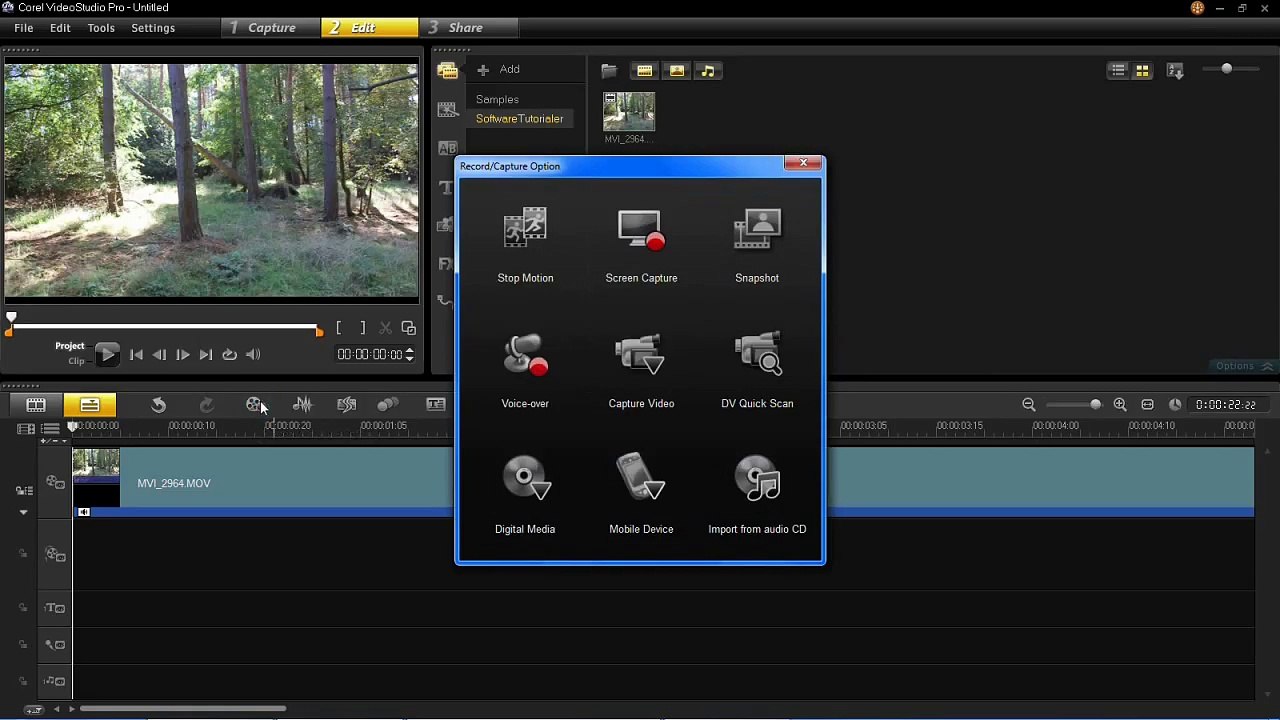The height and width of the screenshot is (720, 1280).
Task: Undo the last action in timeline toolbar
Action: pos(158,405)
